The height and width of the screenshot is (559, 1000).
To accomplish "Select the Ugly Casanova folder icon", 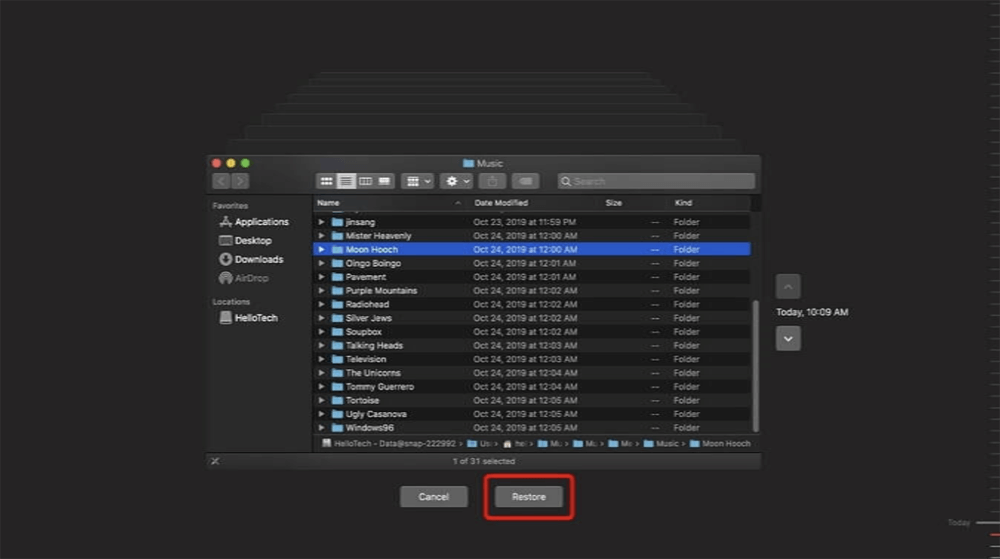I will click(x=337, y=414).
